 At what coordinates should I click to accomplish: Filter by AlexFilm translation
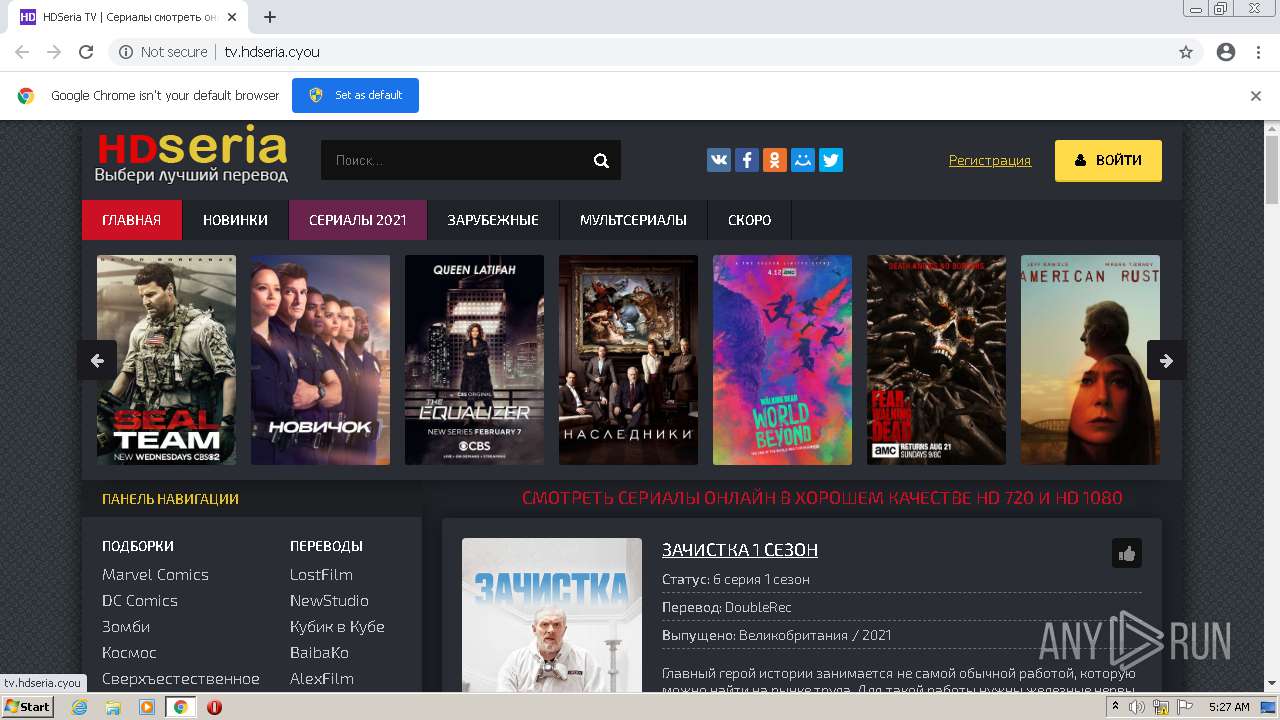322,679
